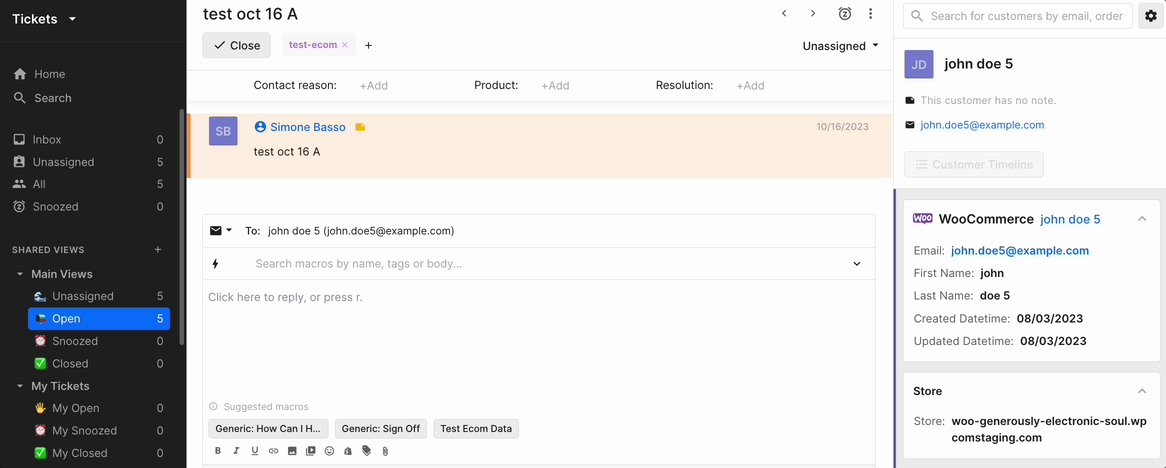Collapse the WooCommerce customer section
The image size is (1166, 468).
pyautogui.click(x=1142, y=219)
